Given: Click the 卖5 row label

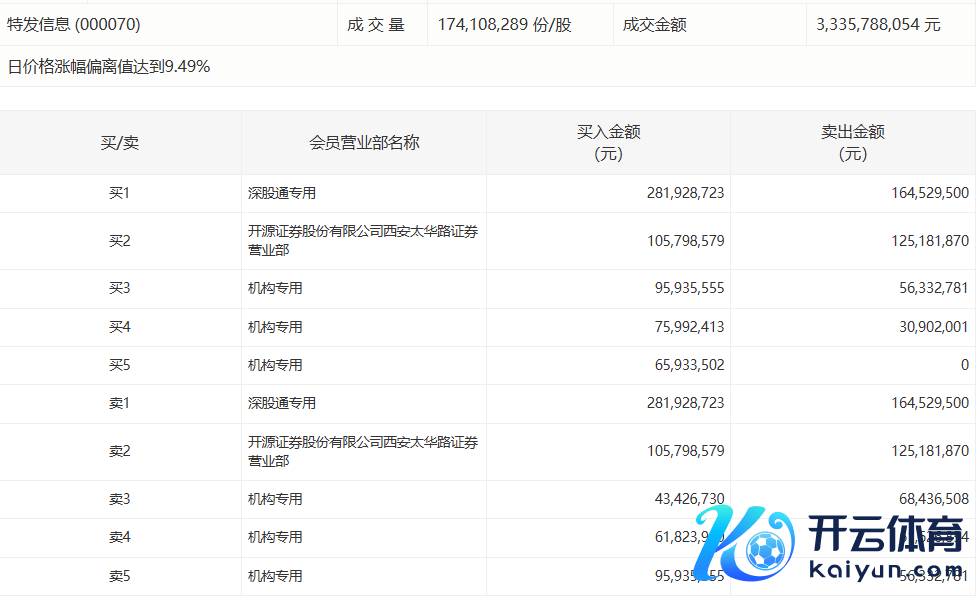Looking at the screenshot, I should pos(120,576).
